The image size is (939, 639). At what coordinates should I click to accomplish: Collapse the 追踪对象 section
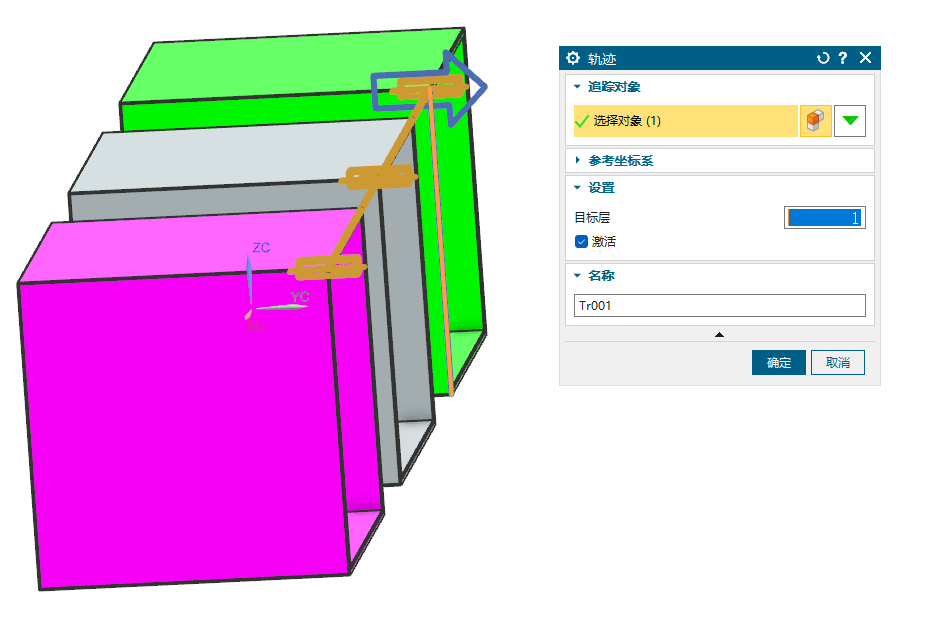(577, 87)
